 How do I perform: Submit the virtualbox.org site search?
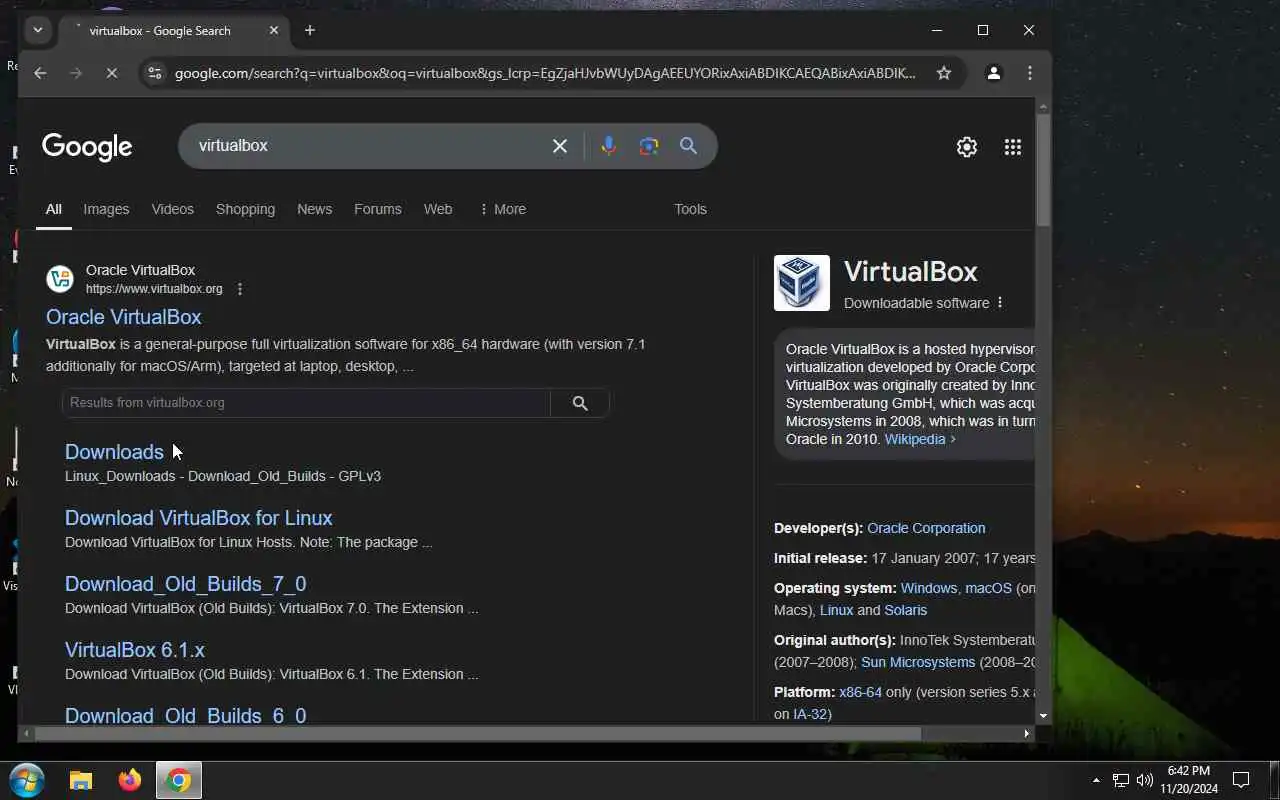(580, 402)
